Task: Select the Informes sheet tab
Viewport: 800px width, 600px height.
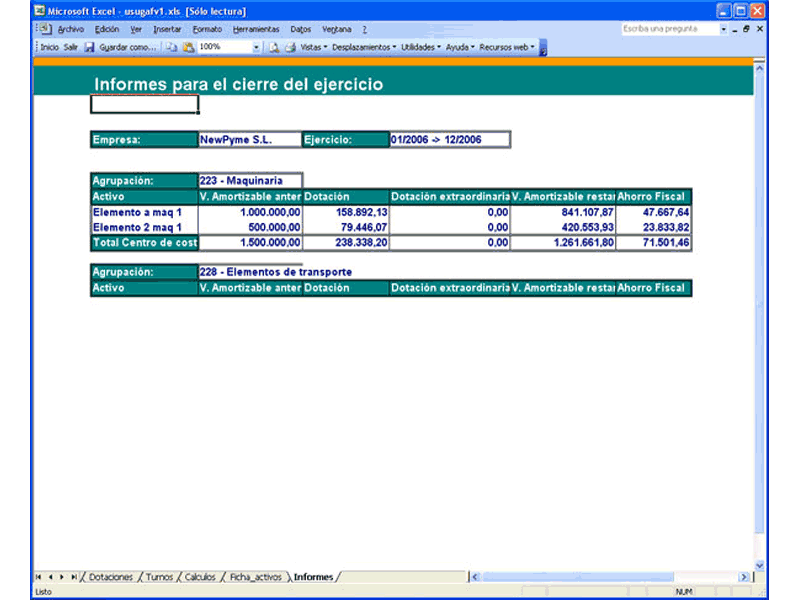Action: pos(313,577)
